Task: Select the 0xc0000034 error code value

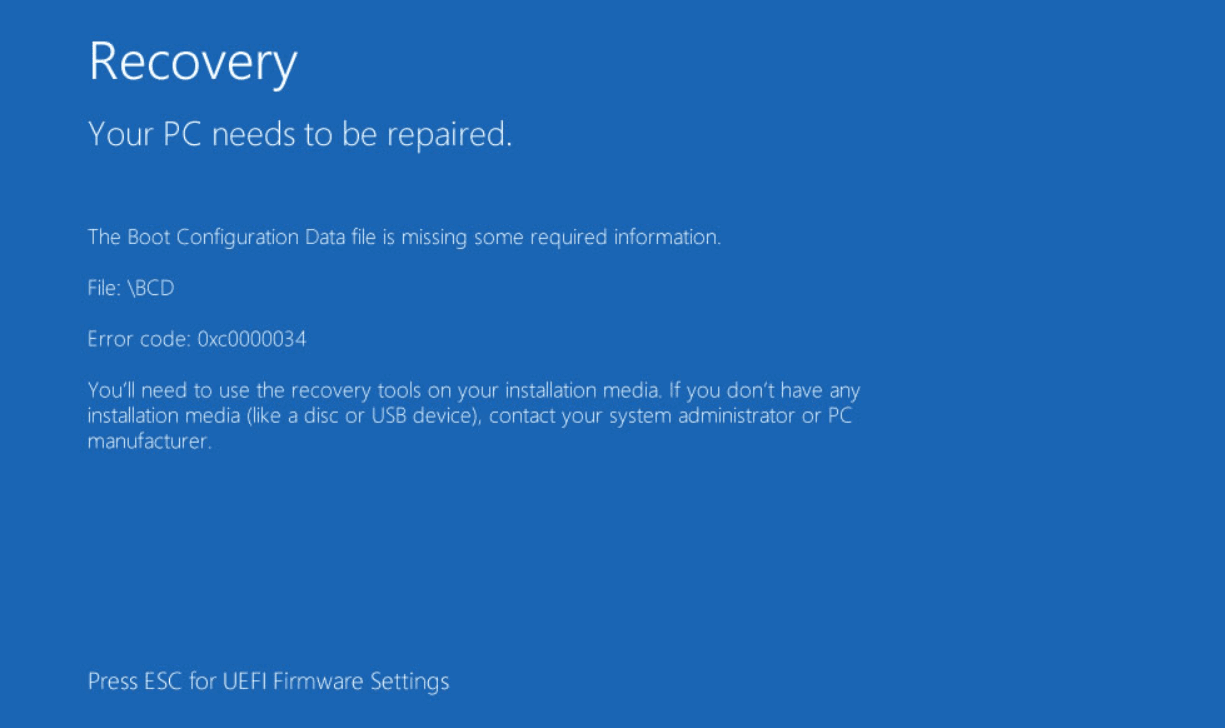Action: click(252, 340)
